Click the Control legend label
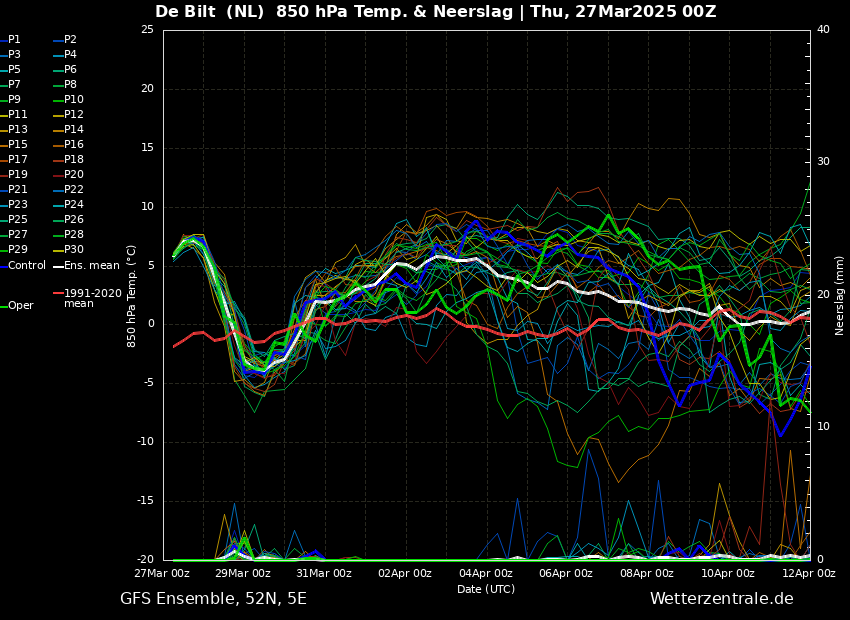 pyautogui.click(x=27, y=266)
